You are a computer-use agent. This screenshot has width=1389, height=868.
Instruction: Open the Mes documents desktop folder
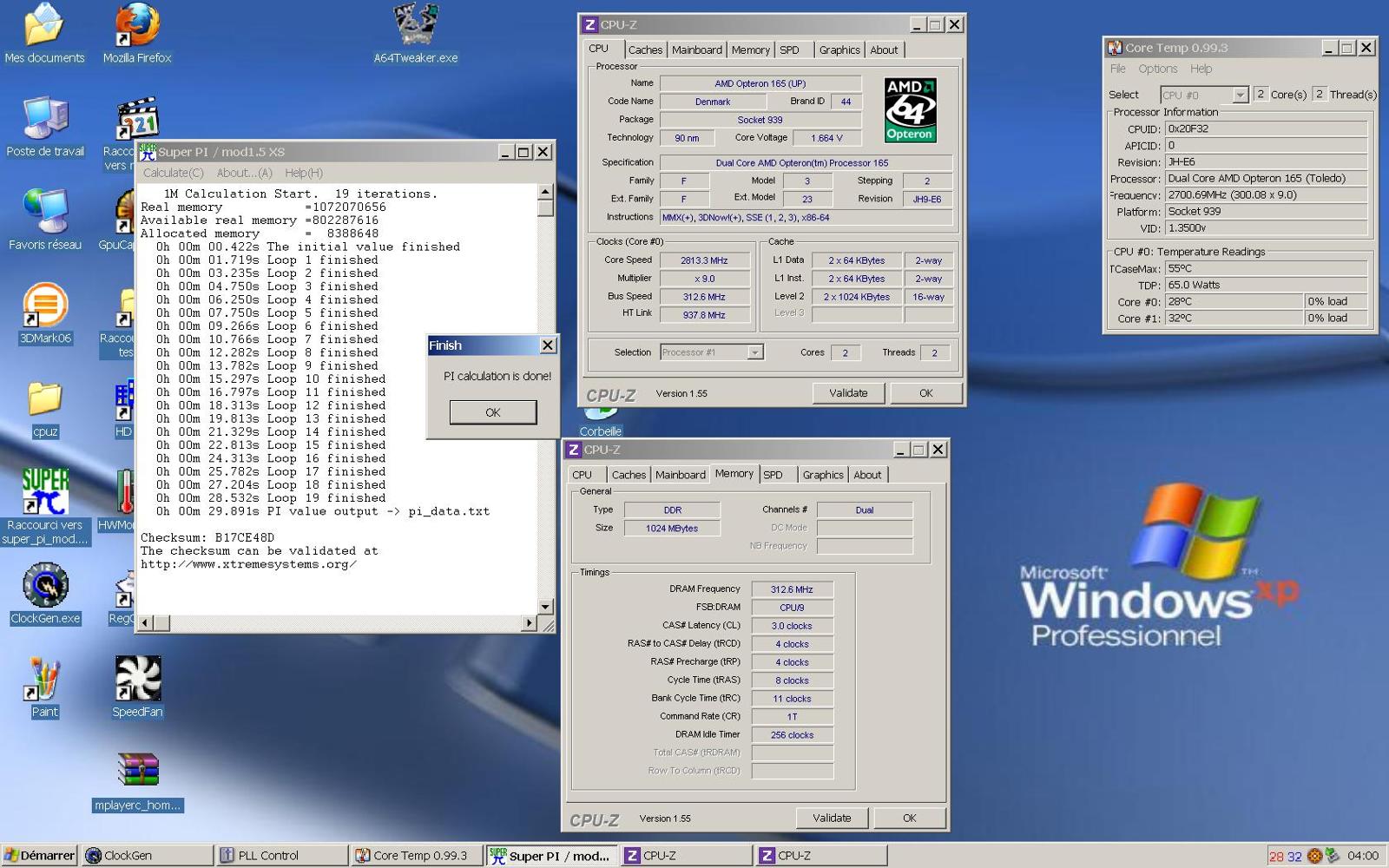pos(44,33)
